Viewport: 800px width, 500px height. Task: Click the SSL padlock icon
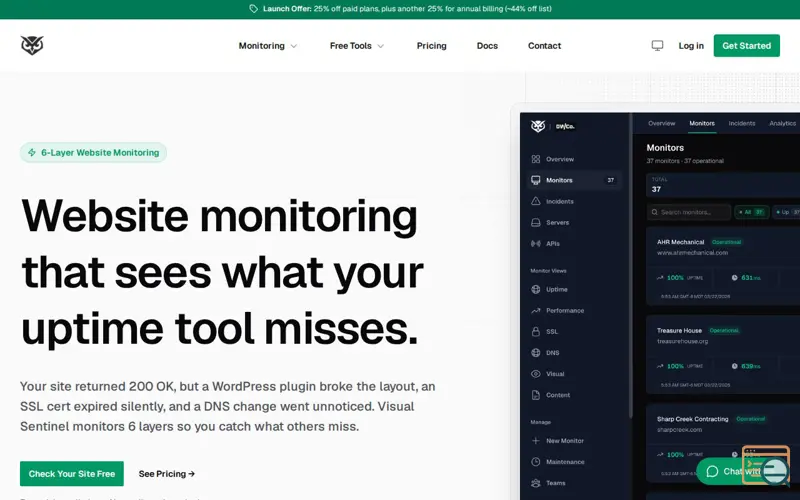click(x=536, y=332)
